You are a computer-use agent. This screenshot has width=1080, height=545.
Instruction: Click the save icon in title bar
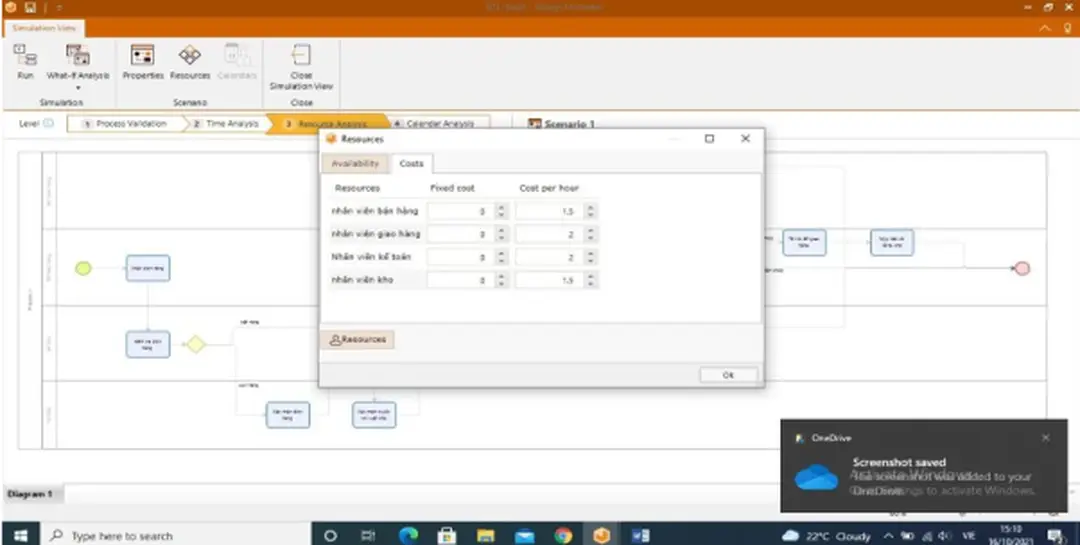[31, 7]
